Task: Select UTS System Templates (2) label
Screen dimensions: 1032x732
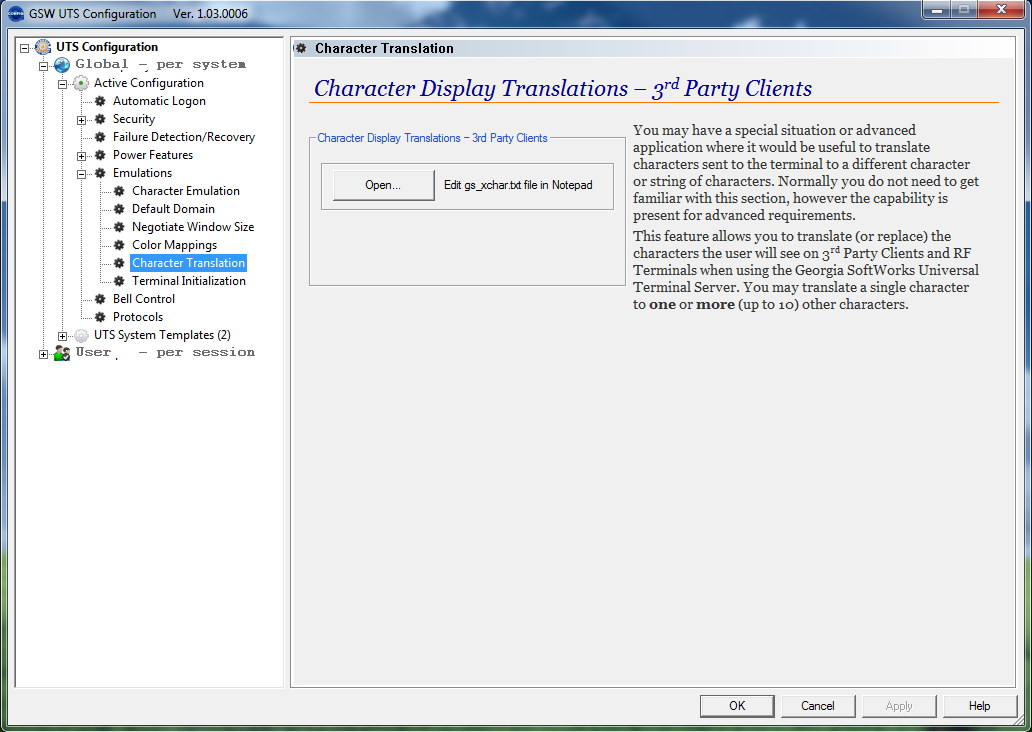Action: (x=162, y=335)
